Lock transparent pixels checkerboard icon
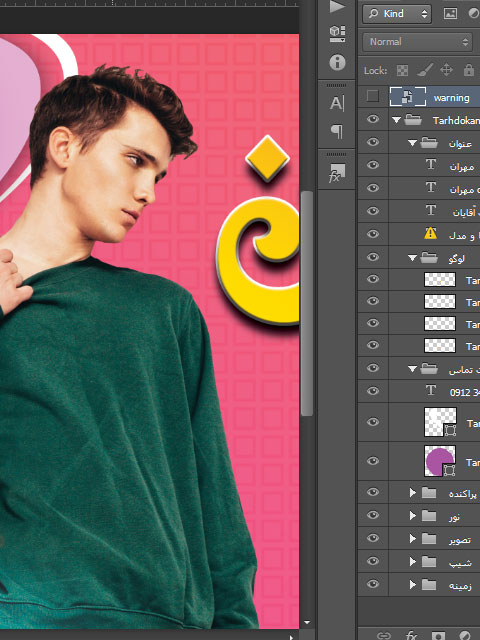480x640 pixels. (x=402, y=71)
